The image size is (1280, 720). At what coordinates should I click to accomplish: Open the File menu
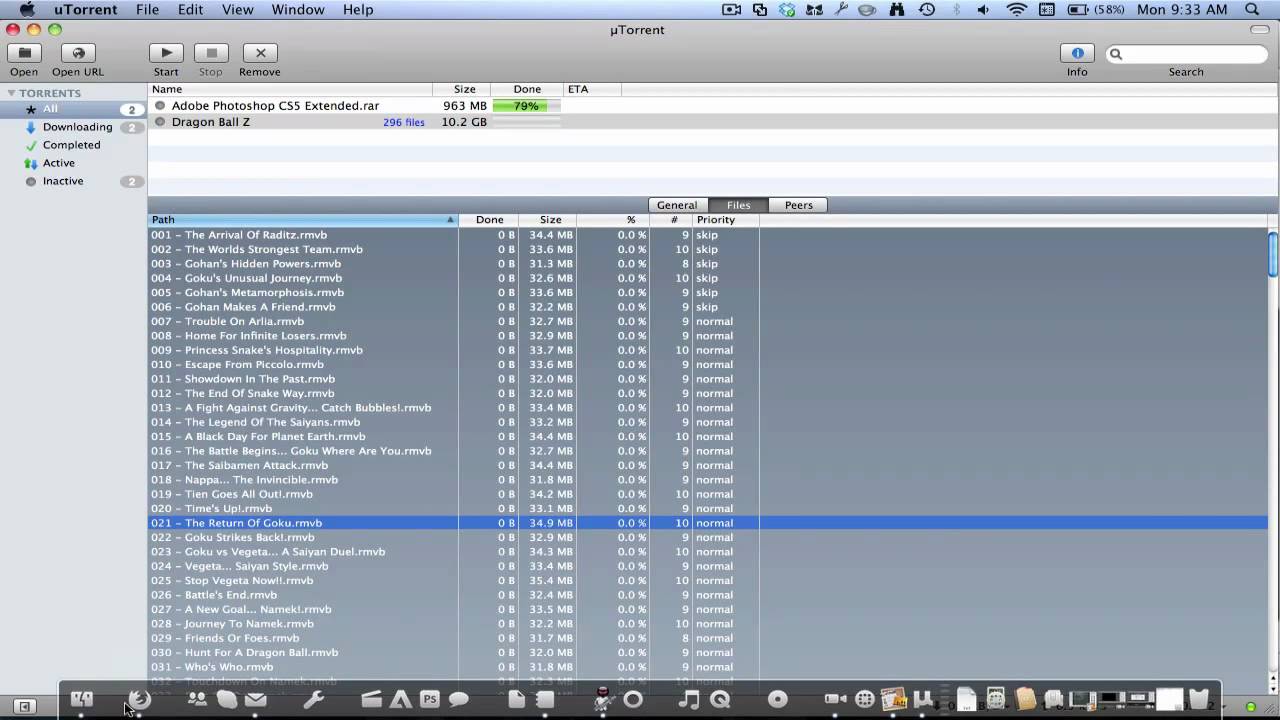pyautogui.click(x=147, y=9)
